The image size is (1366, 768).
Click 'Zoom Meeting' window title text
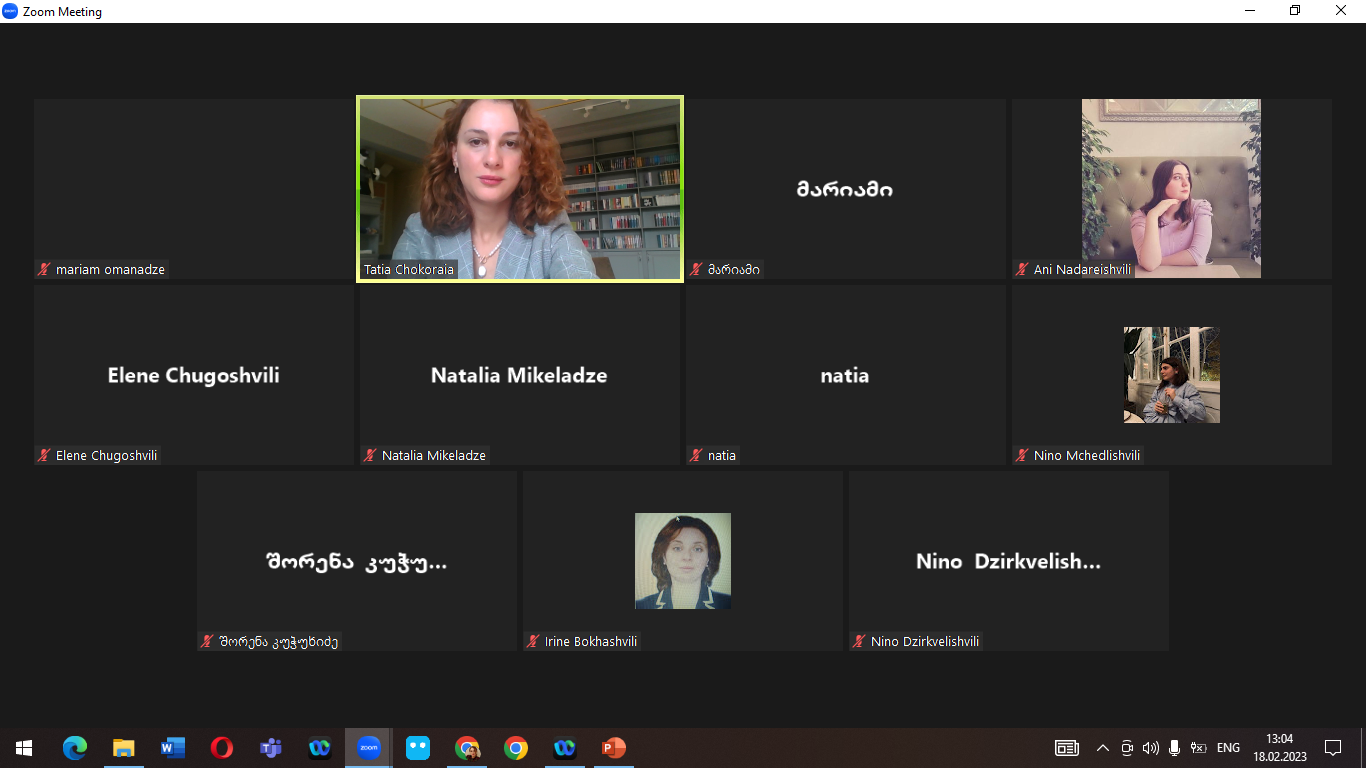click(x=62, y=12)
